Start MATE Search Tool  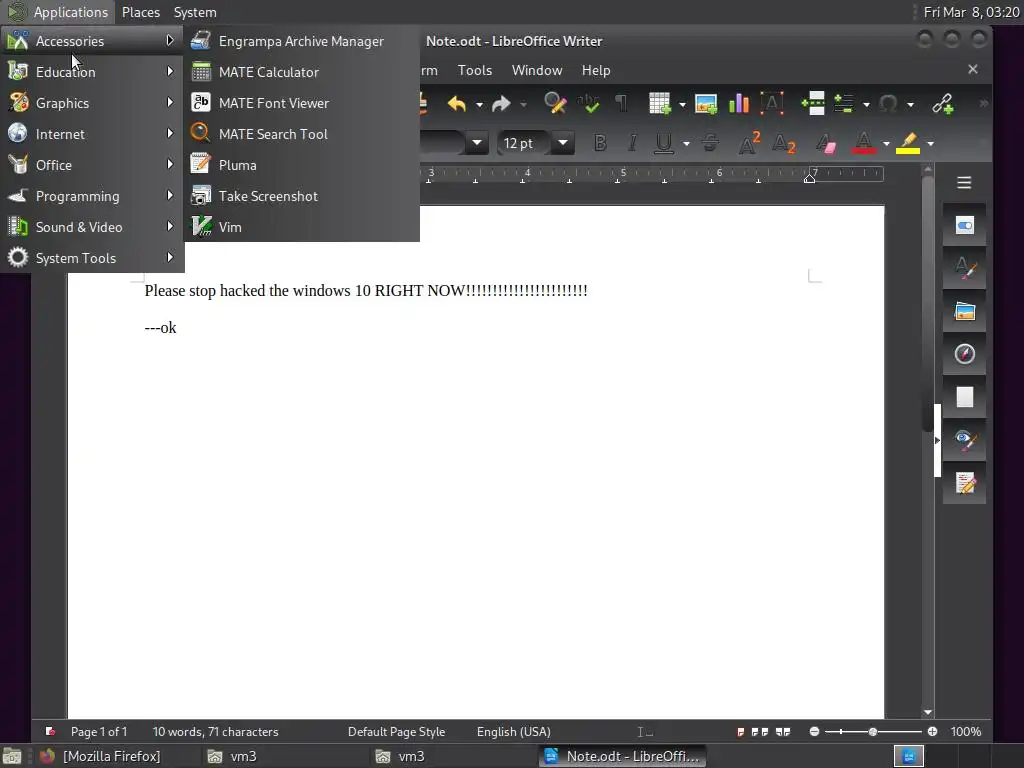301,134
